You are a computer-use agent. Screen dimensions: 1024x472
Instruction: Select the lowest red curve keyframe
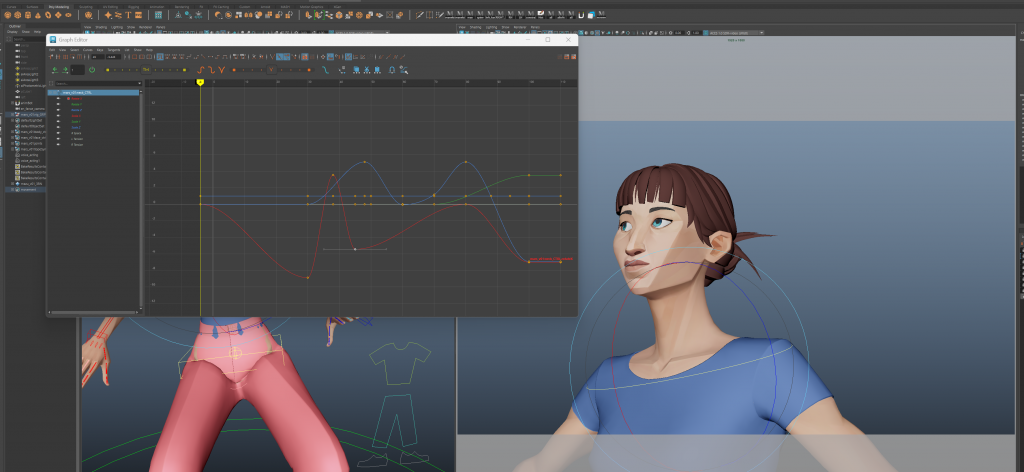coord(308,278)
